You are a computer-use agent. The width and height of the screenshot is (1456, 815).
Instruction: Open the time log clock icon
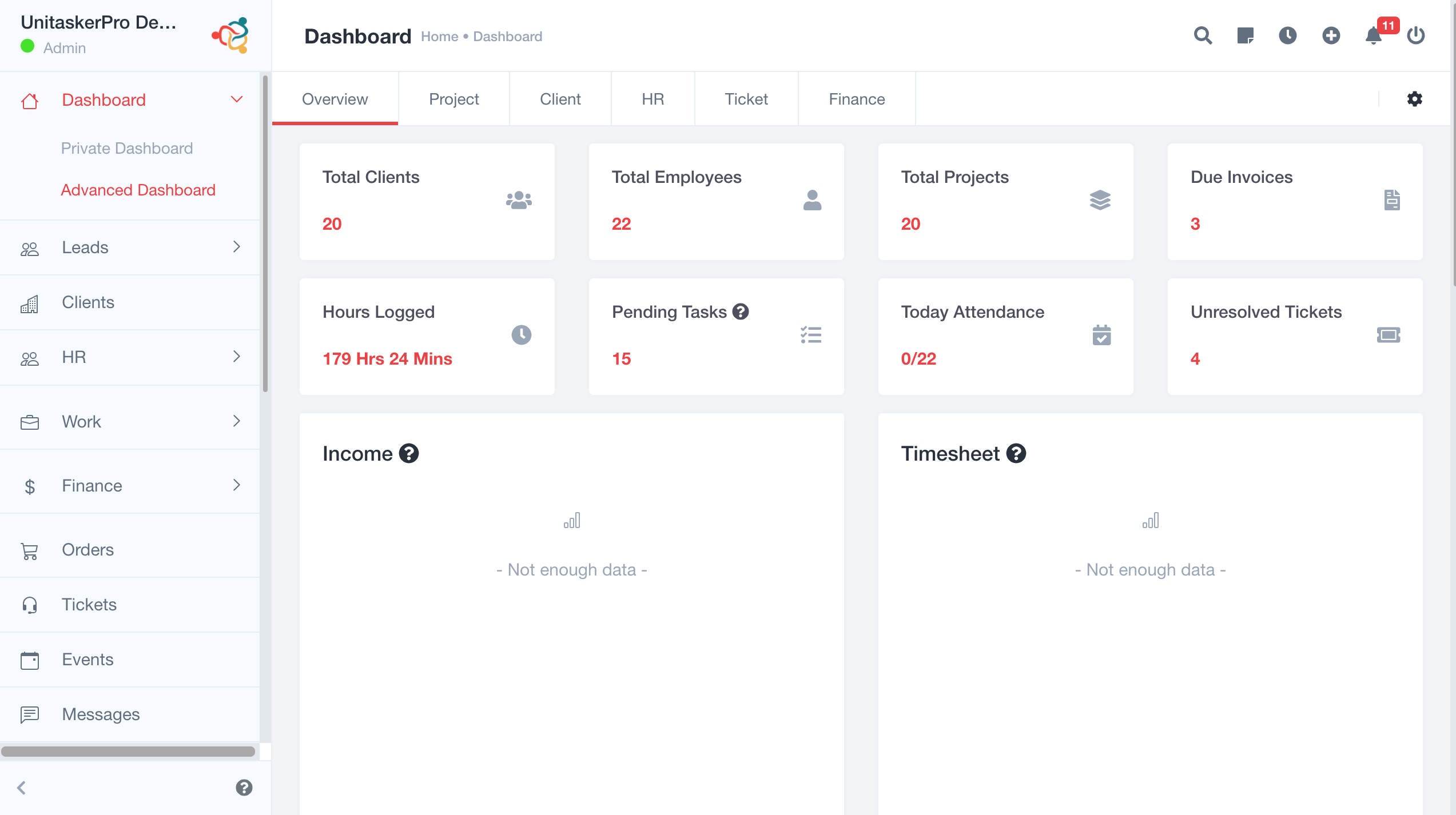1288,35
